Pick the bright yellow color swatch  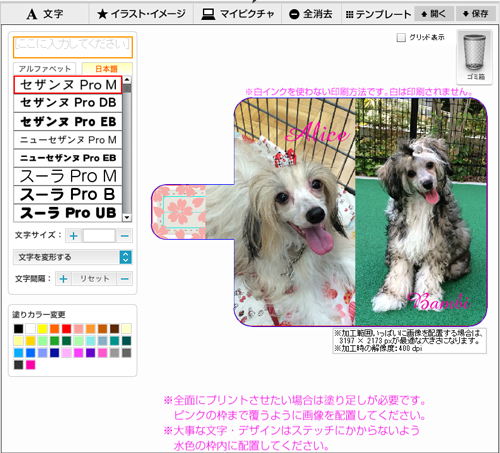pyautogui.click(x=43, y=329)
